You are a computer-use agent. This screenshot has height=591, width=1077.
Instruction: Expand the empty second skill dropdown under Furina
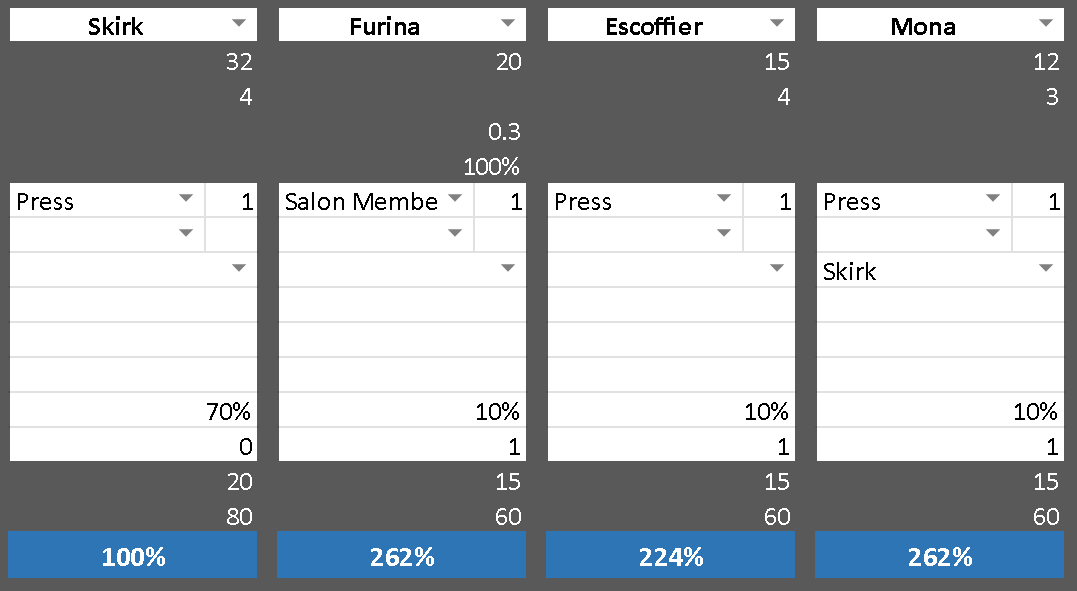pyautogui.click(x=455, y=234)
